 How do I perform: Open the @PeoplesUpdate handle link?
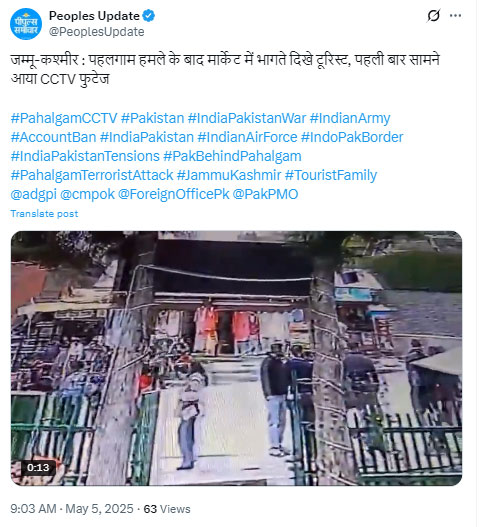pyautogui.click(x=96, y=32)
